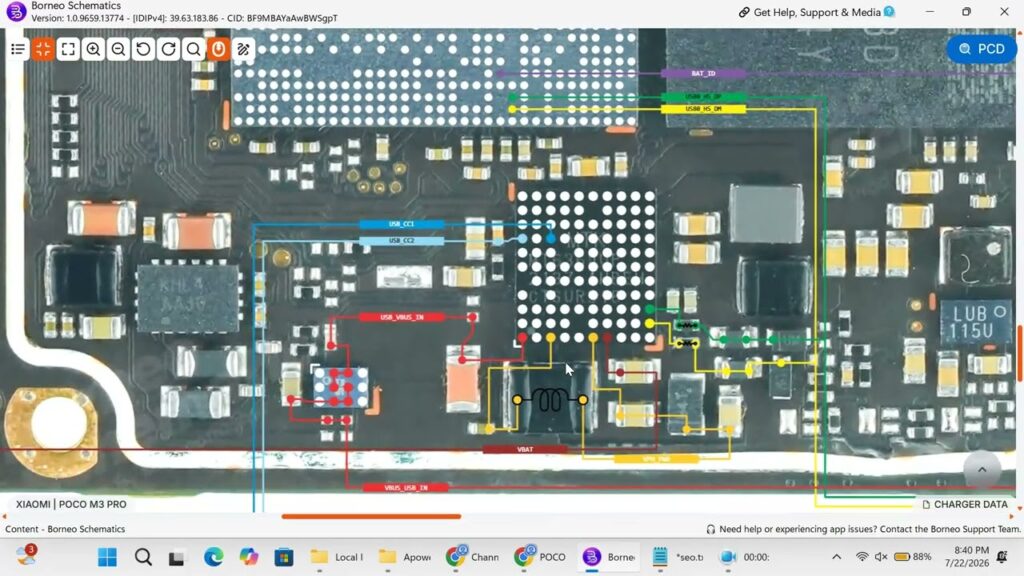Select the dark red VBAT net label
The image size is (1024, 576).
(525, 449)
